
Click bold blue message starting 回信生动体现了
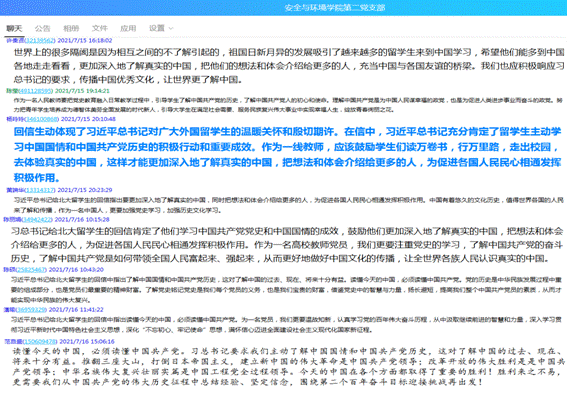(x=287, y=154)
